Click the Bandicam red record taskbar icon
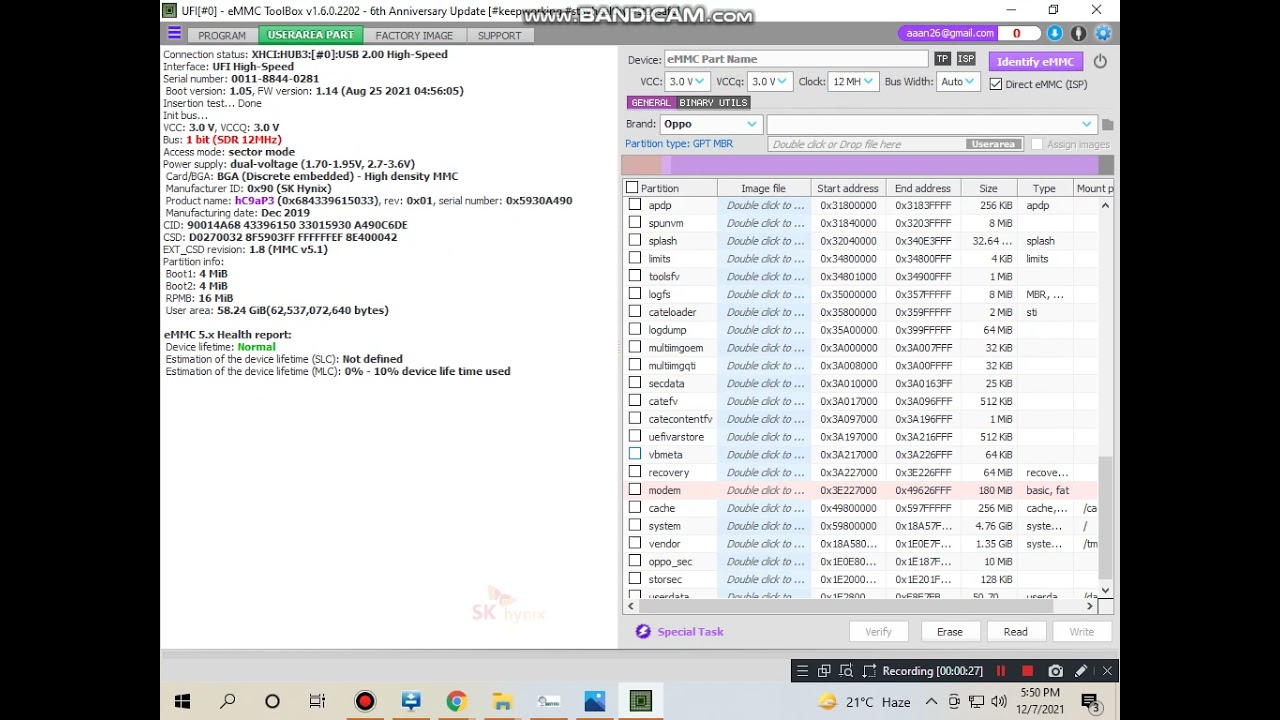 pyautogui.click(x=365, y=701)
